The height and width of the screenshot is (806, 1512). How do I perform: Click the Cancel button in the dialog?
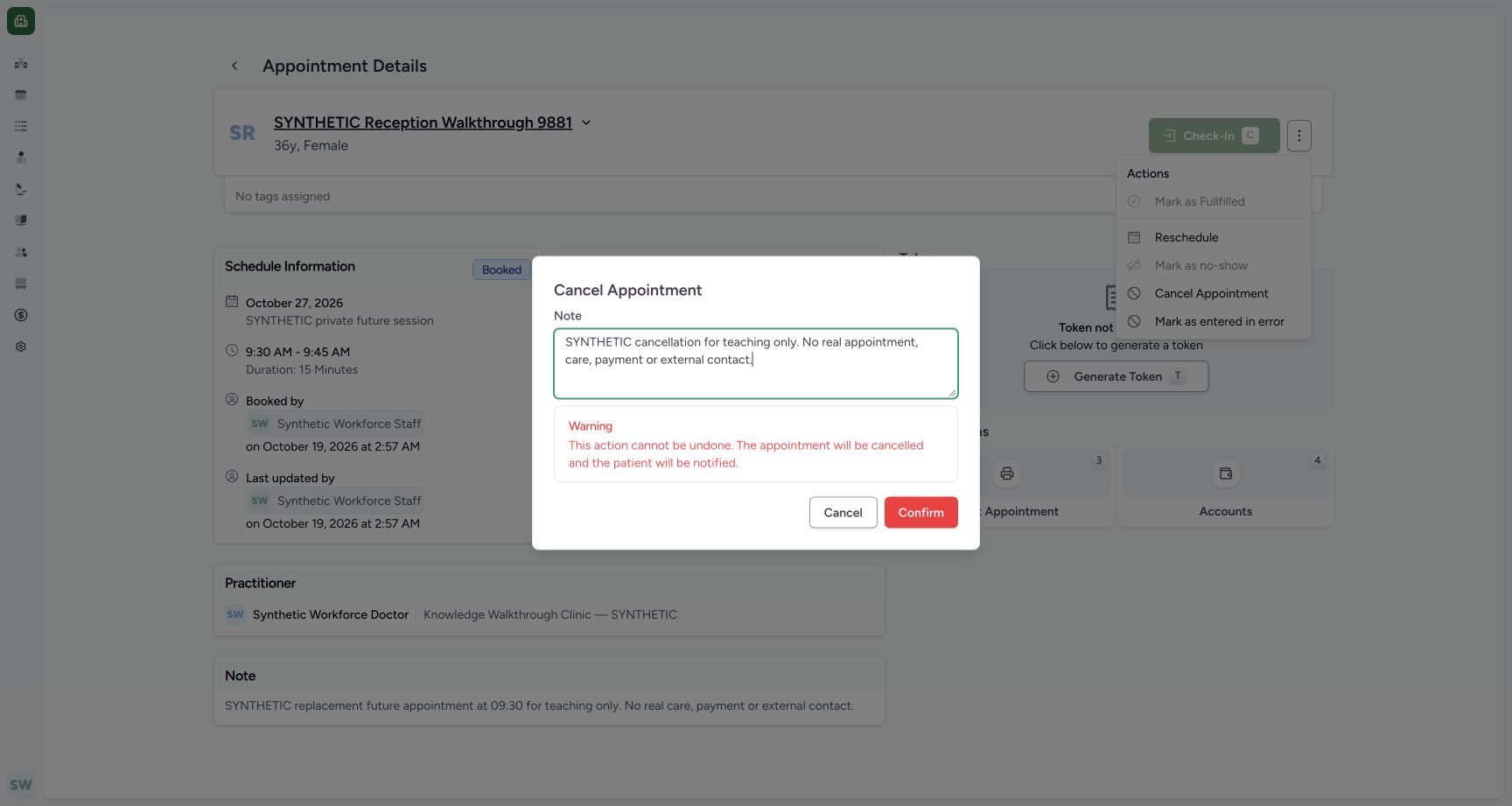pyautogui.click(x=843, y=513)
